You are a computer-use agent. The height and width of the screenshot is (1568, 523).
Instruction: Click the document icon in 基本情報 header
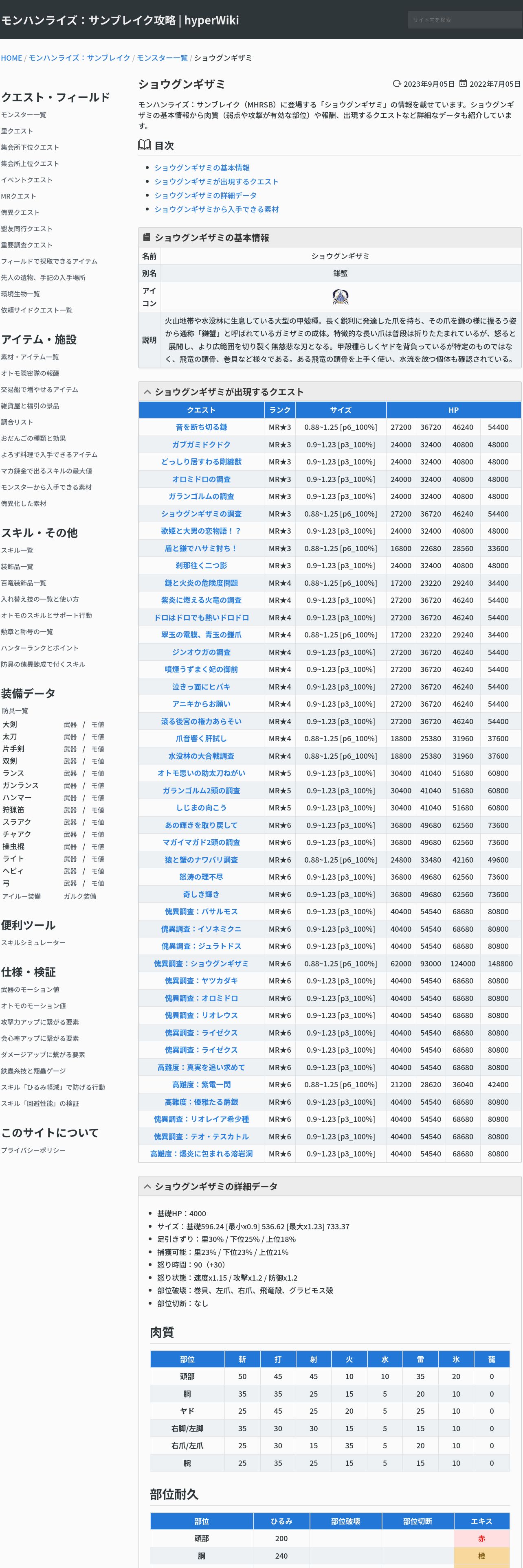(146, 237)
